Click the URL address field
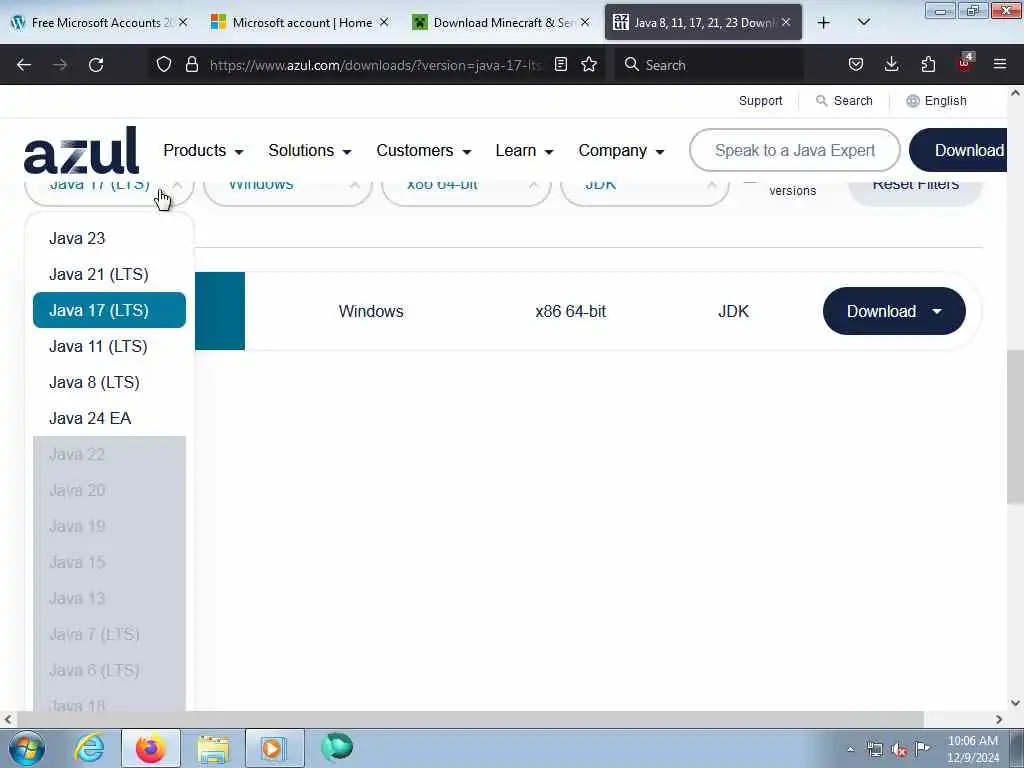 [376, 65]
